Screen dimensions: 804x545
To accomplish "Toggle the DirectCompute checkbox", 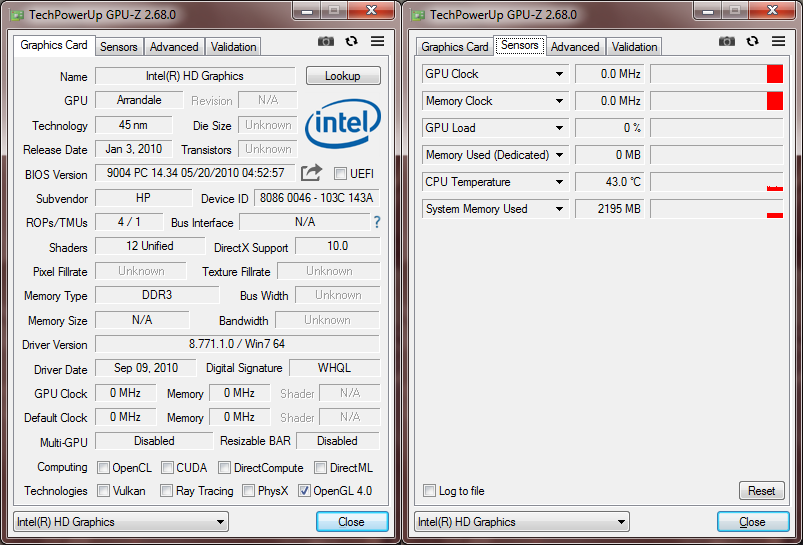I will click(x=224, y=468).
